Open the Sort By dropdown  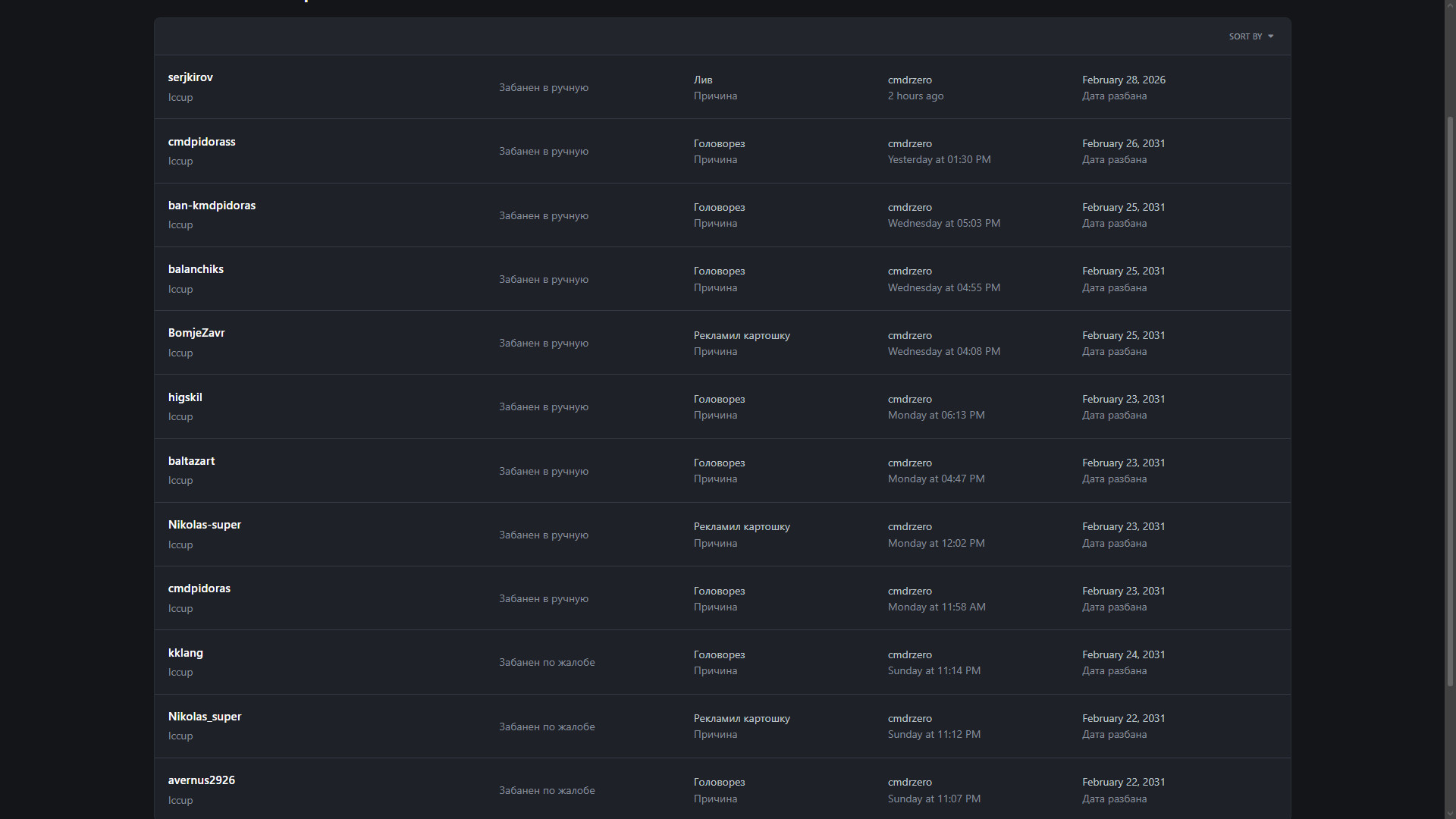(x=1250, y=36)
